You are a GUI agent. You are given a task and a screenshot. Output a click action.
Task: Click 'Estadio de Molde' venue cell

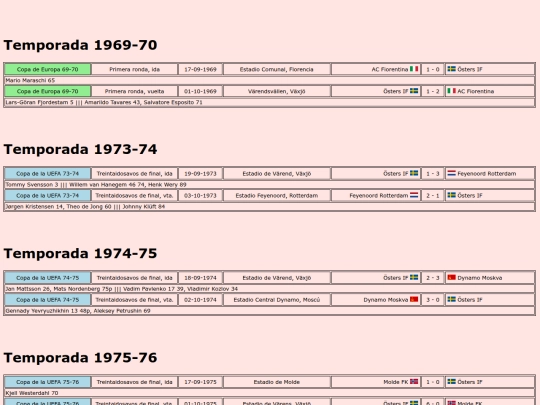277,382
